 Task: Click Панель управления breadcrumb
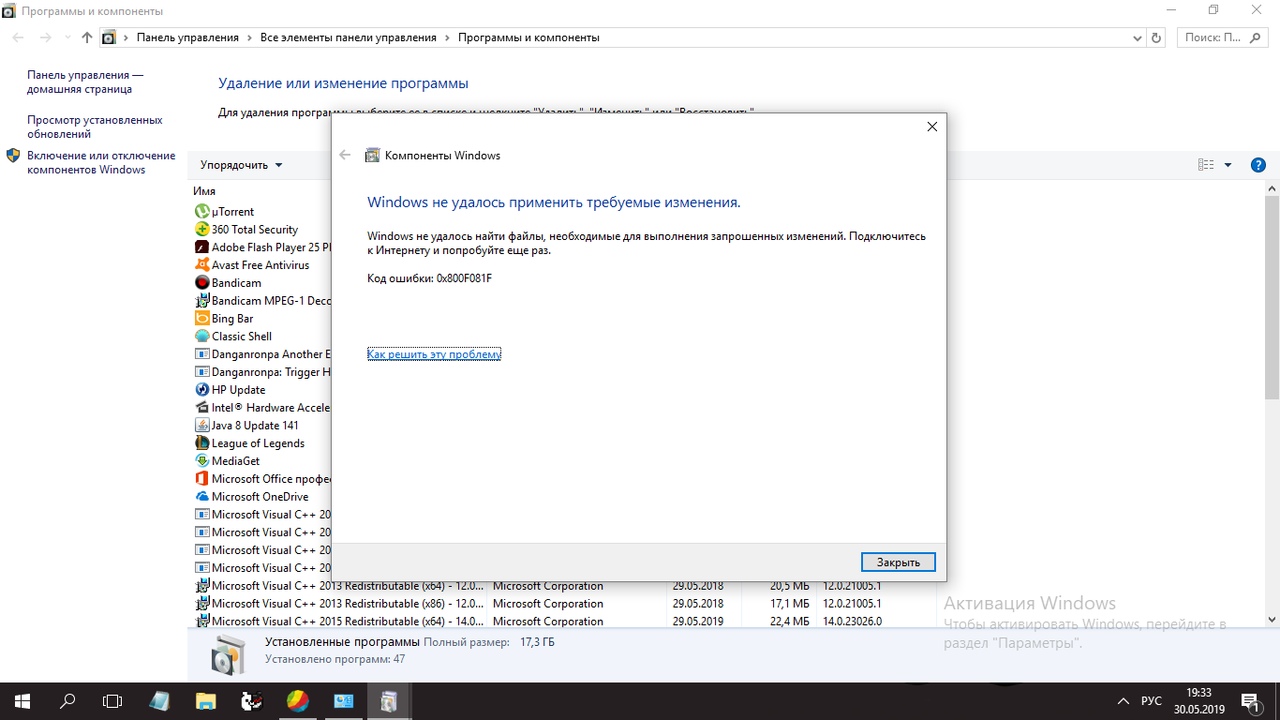pos(188,38)
